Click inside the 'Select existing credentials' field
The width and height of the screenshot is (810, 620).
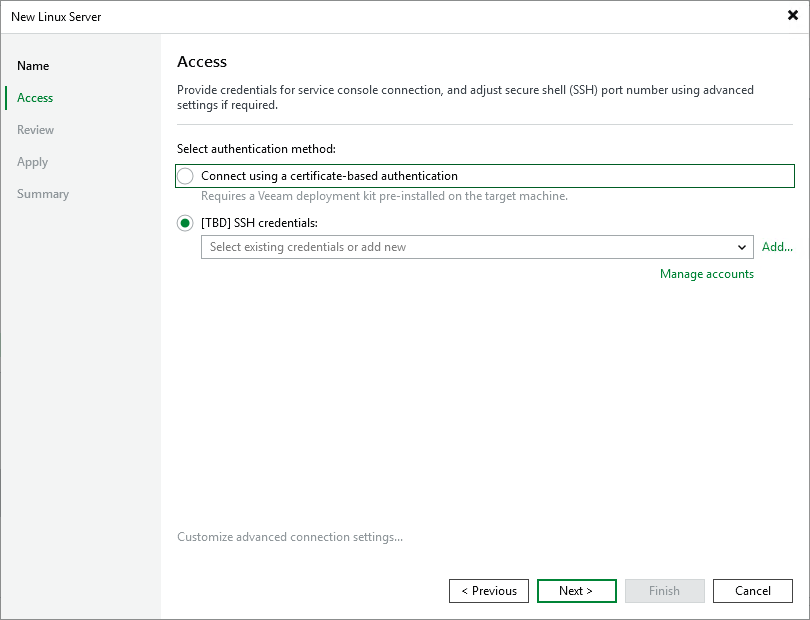tap(465, 247)
